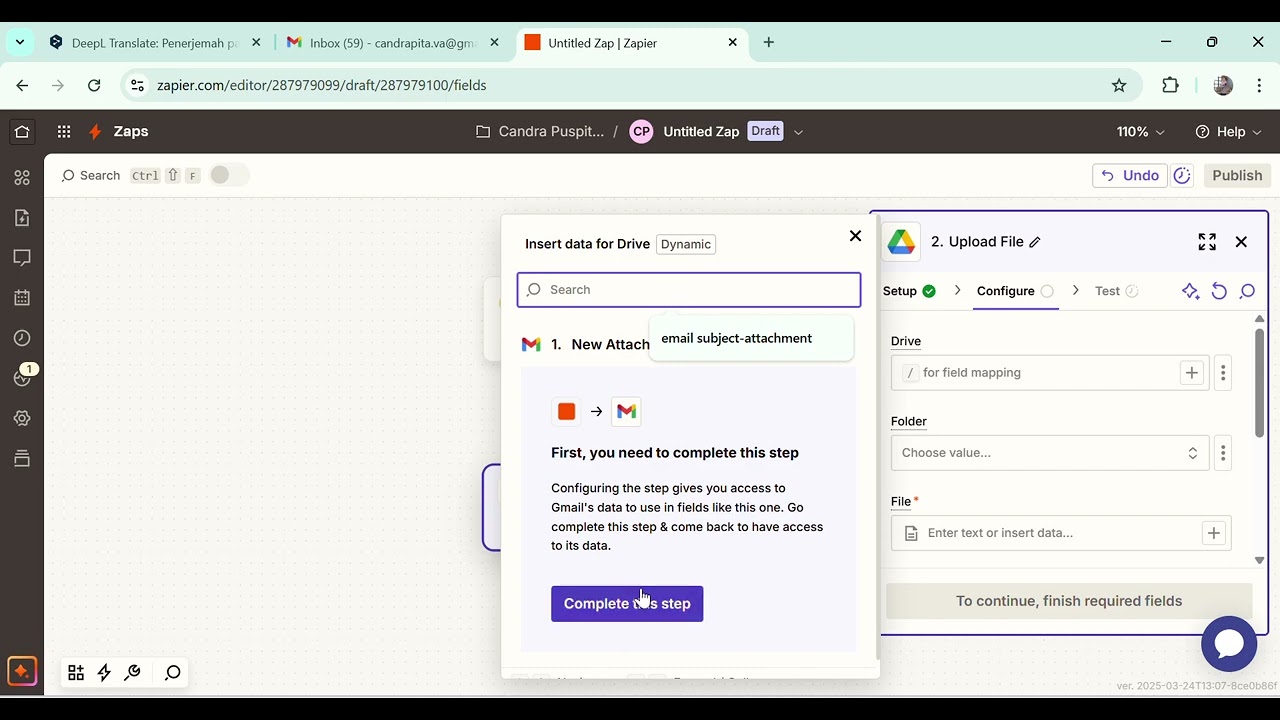Open status icon with badge 1

24,376
